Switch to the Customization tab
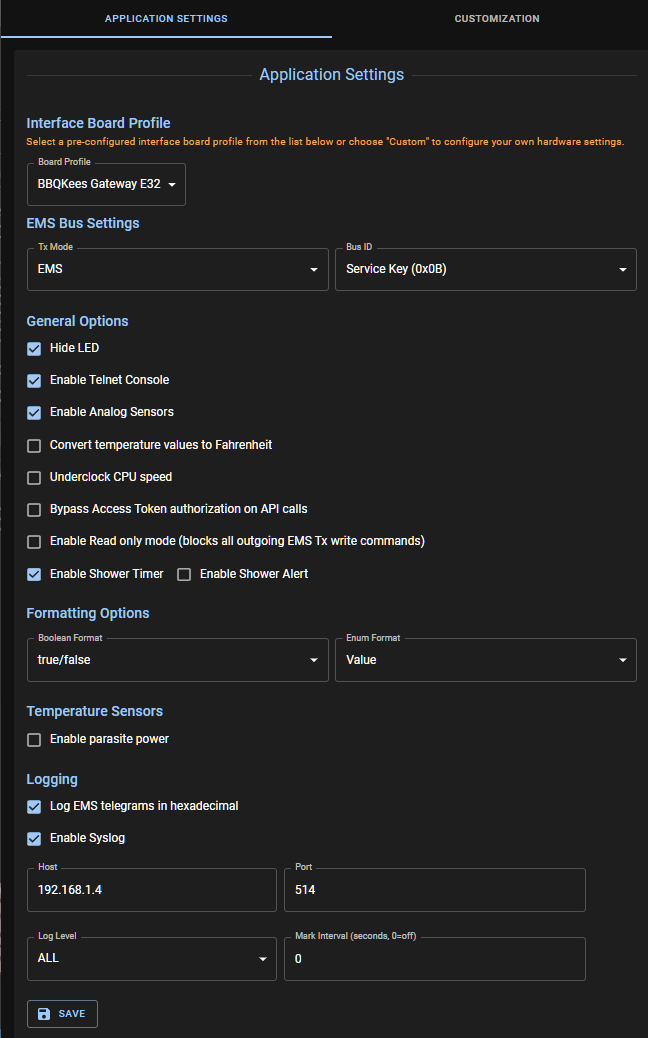Screen dimensions: 648x1038 496,19
